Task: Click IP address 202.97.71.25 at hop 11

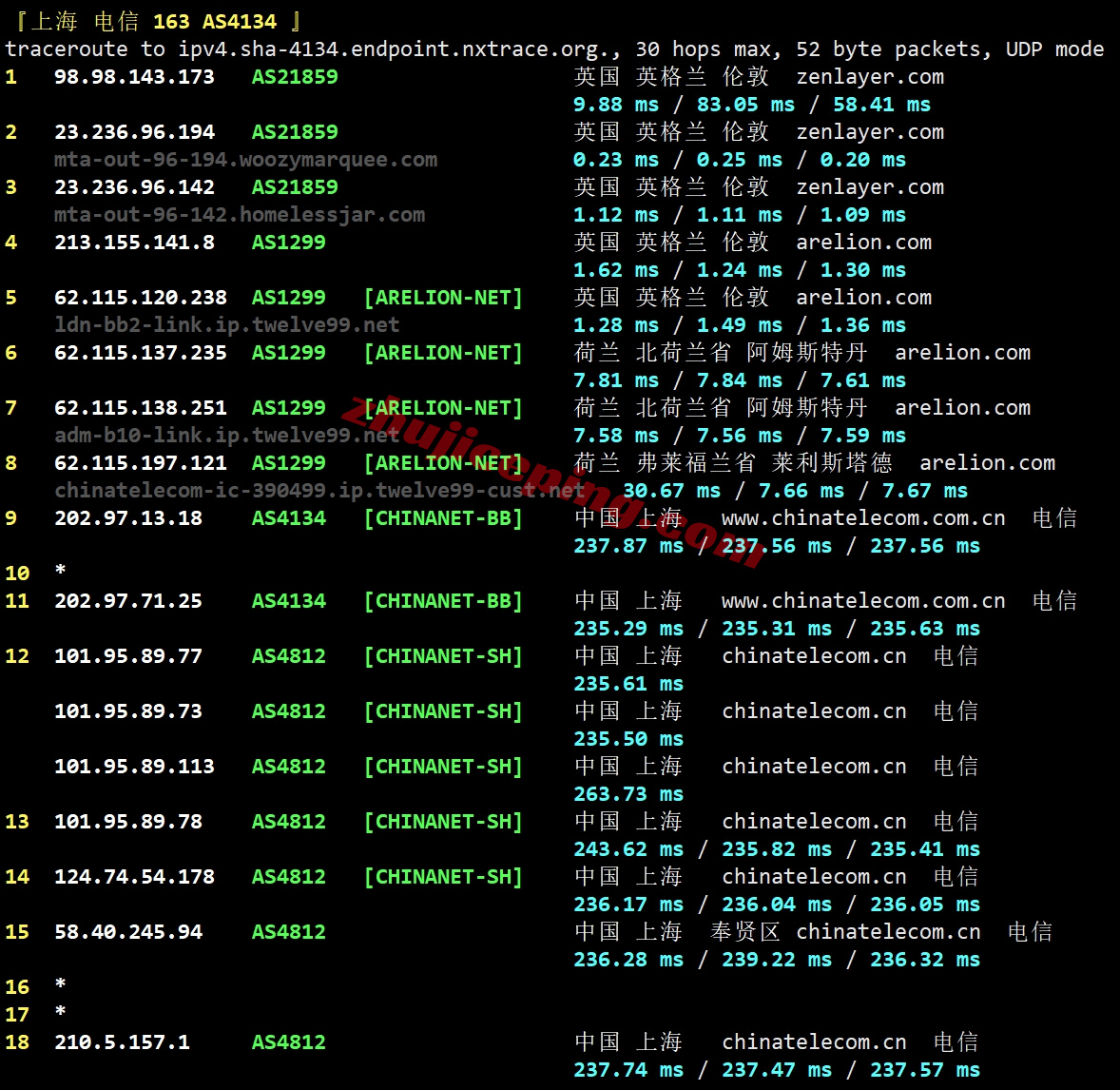Action: pos(128,601)
